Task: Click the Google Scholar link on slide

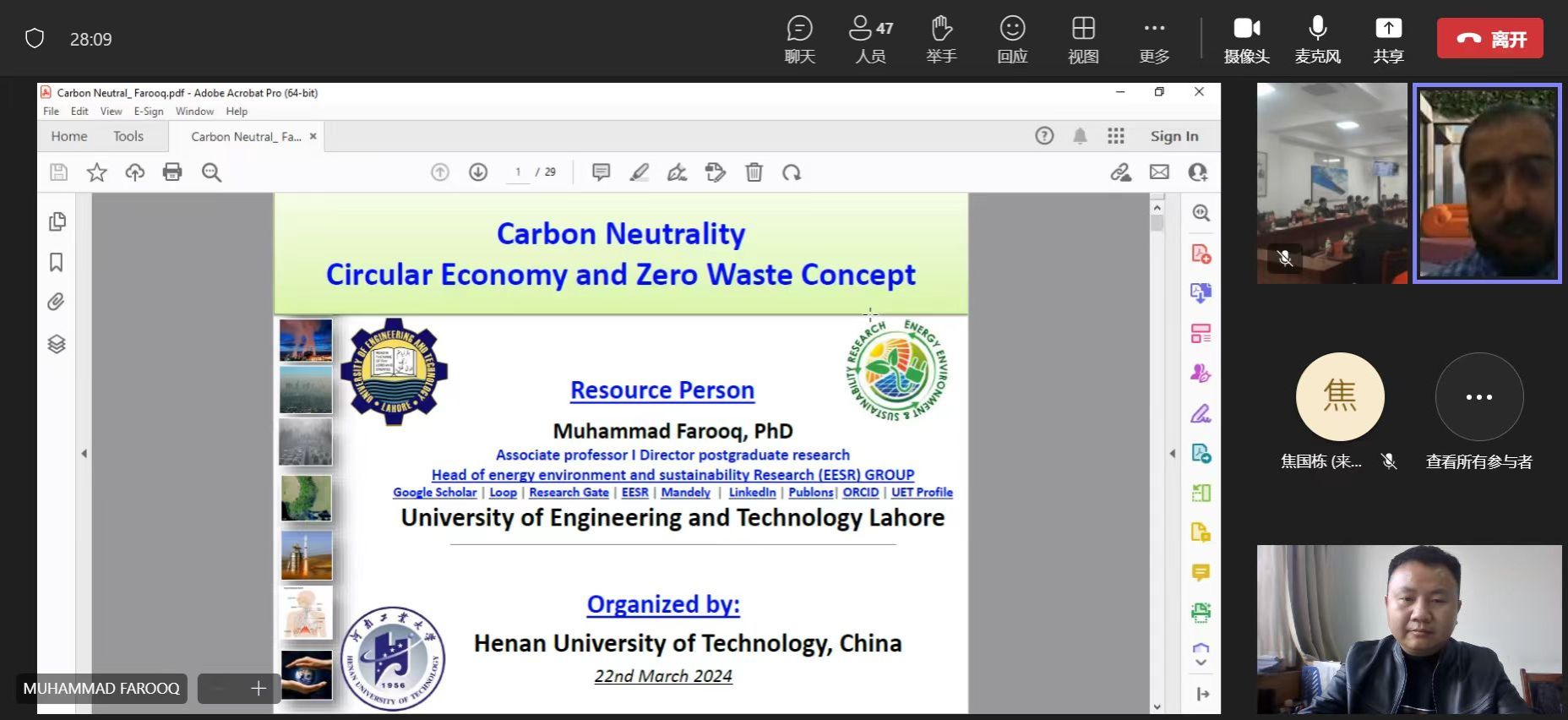Action: pyautogui.click(x=434, y=493)
